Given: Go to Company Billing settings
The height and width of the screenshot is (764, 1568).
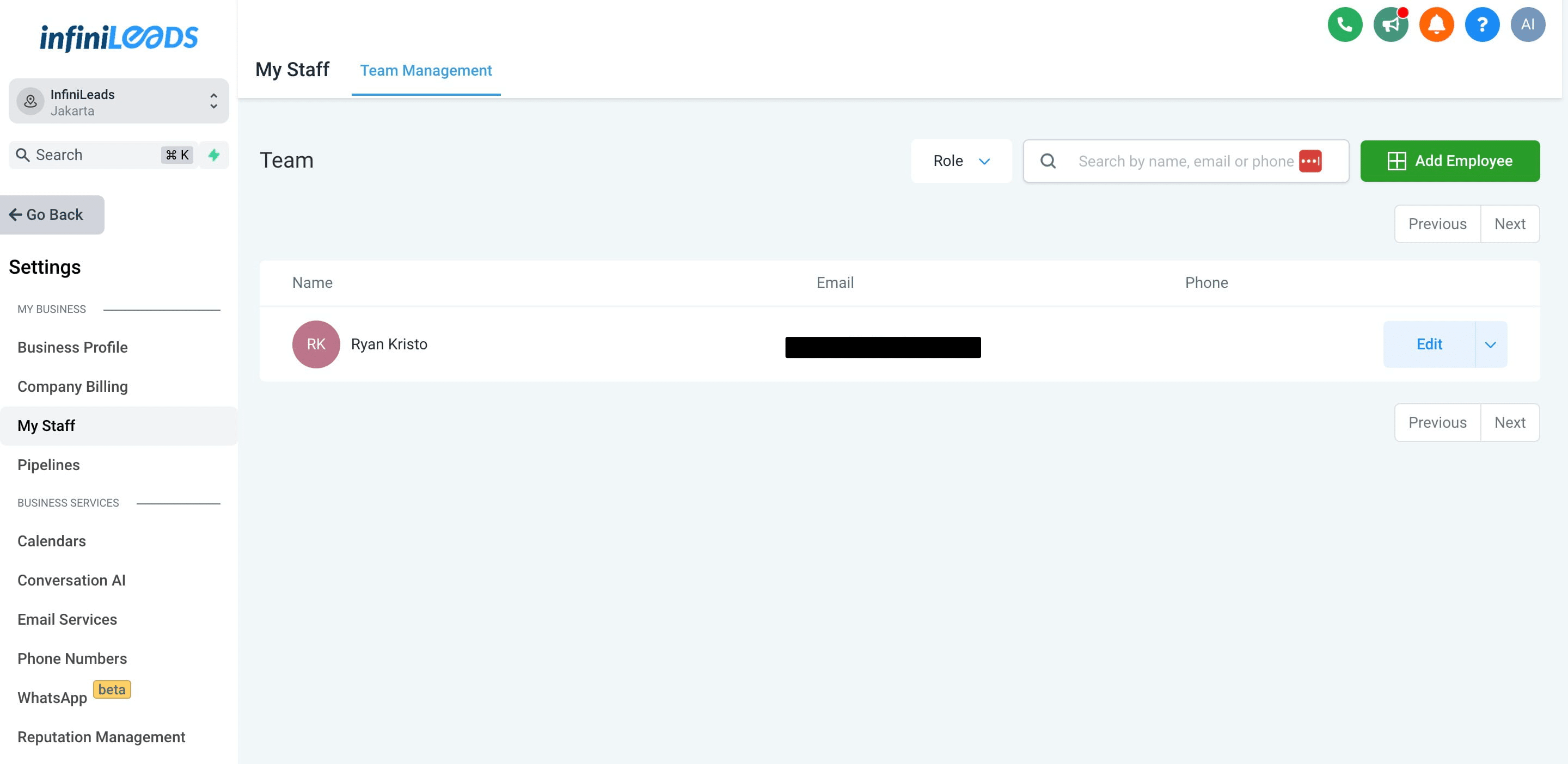Looking at the screenshot, I should [72, 387].
